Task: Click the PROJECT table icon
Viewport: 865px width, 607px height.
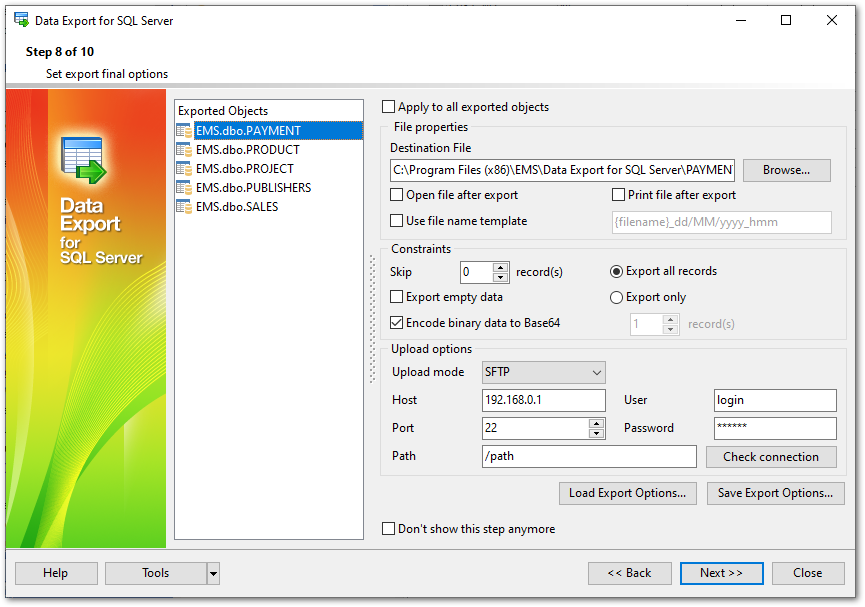Action: click(x=184, y=169)
